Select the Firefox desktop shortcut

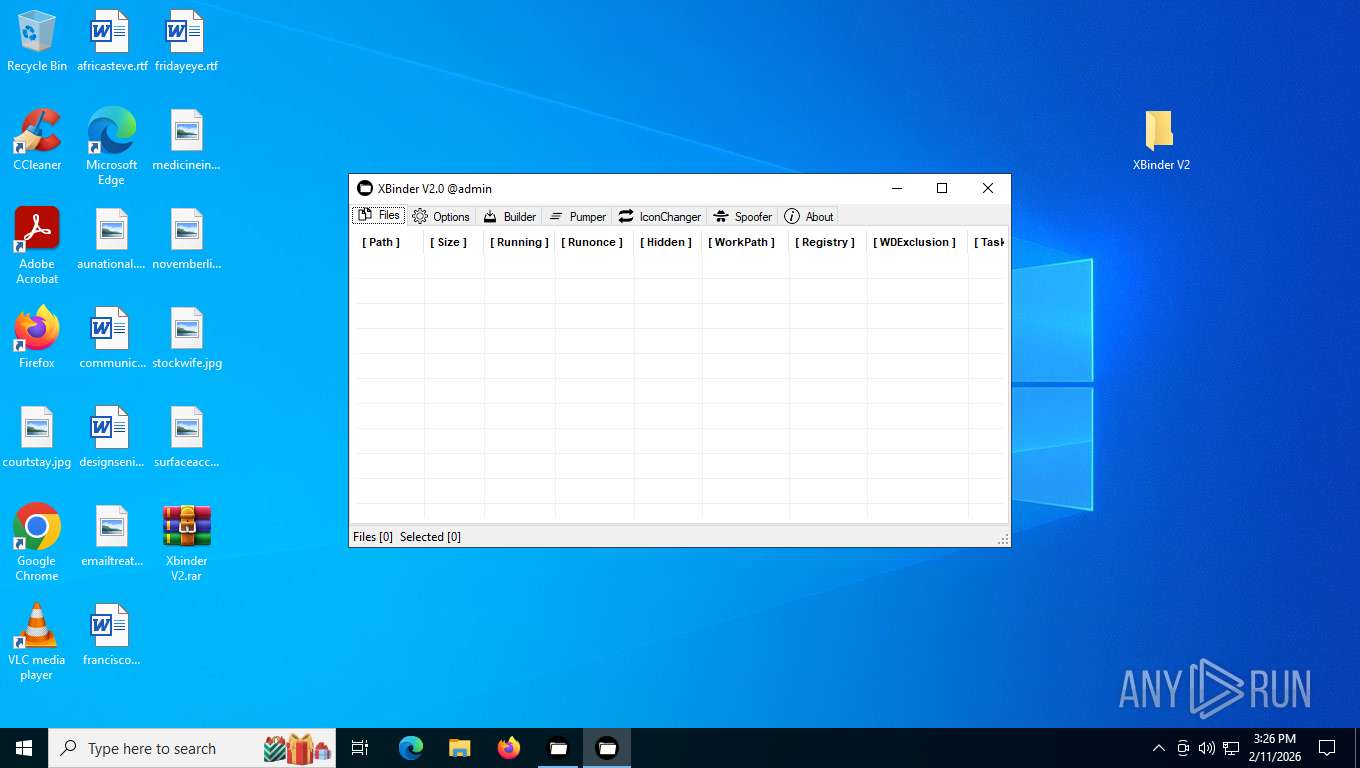37,338
